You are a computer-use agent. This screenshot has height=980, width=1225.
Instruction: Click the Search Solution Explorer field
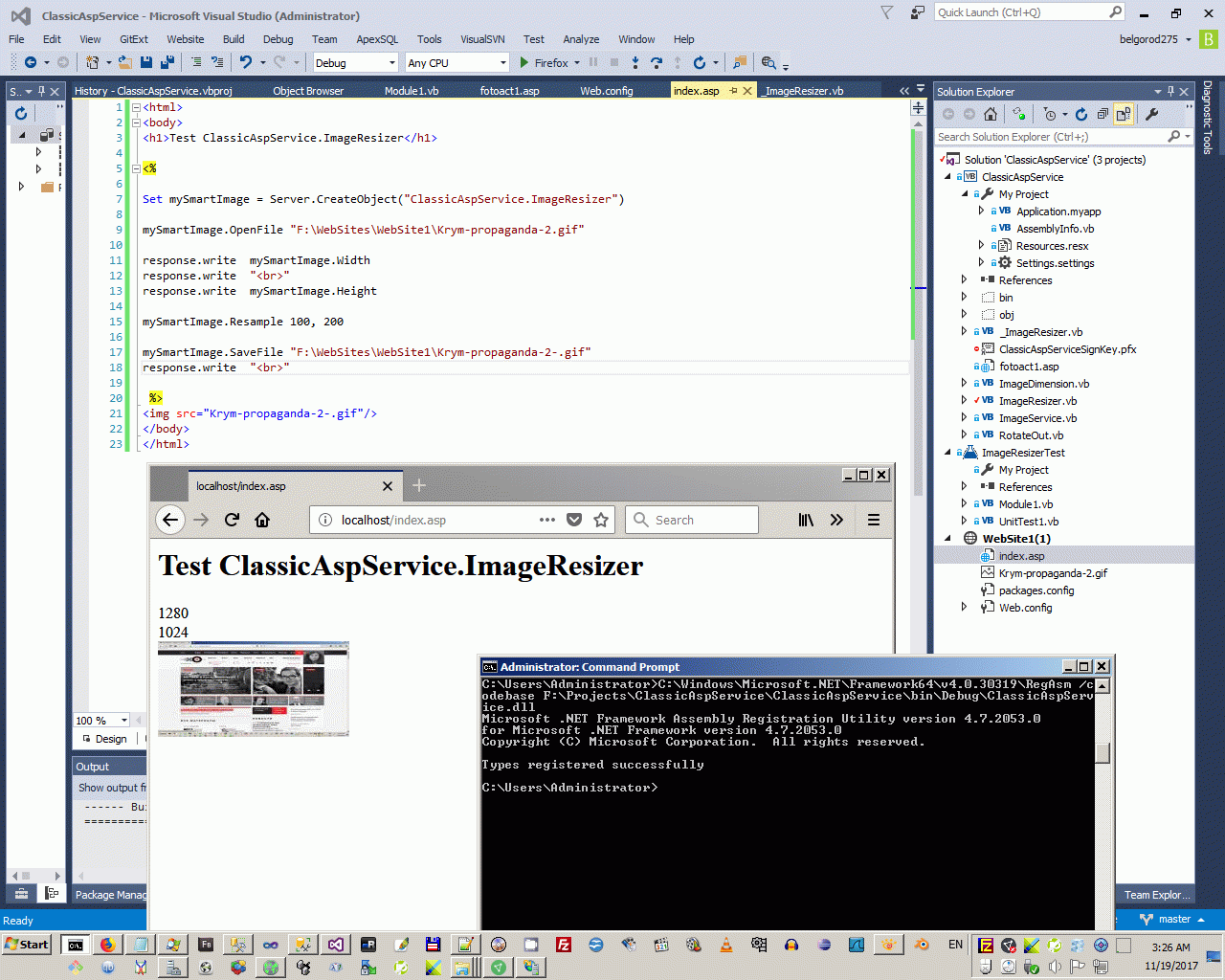[x=1064, y=137]
